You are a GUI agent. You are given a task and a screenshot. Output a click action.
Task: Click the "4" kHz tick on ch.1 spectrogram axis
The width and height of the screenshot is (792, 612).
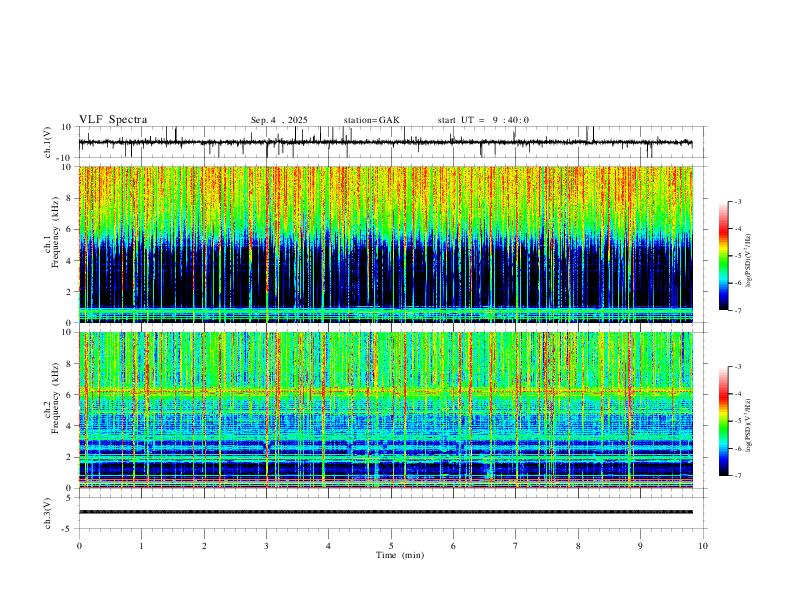tap(69, 261)
